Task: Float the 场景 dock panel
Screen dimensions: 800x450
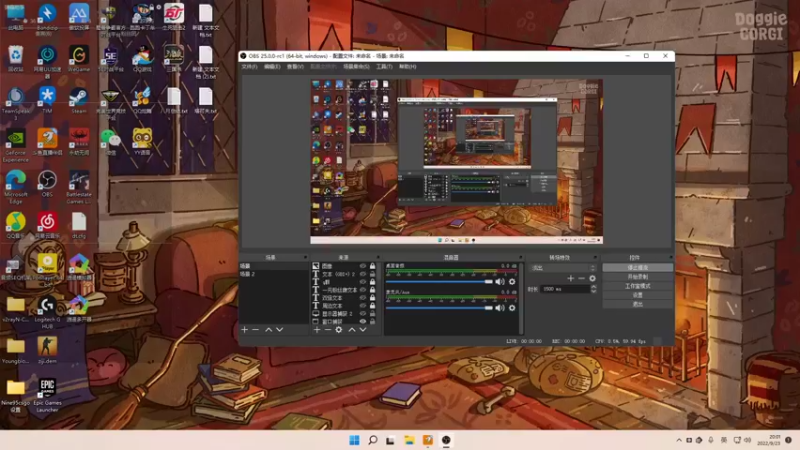Action: [305, 257]
